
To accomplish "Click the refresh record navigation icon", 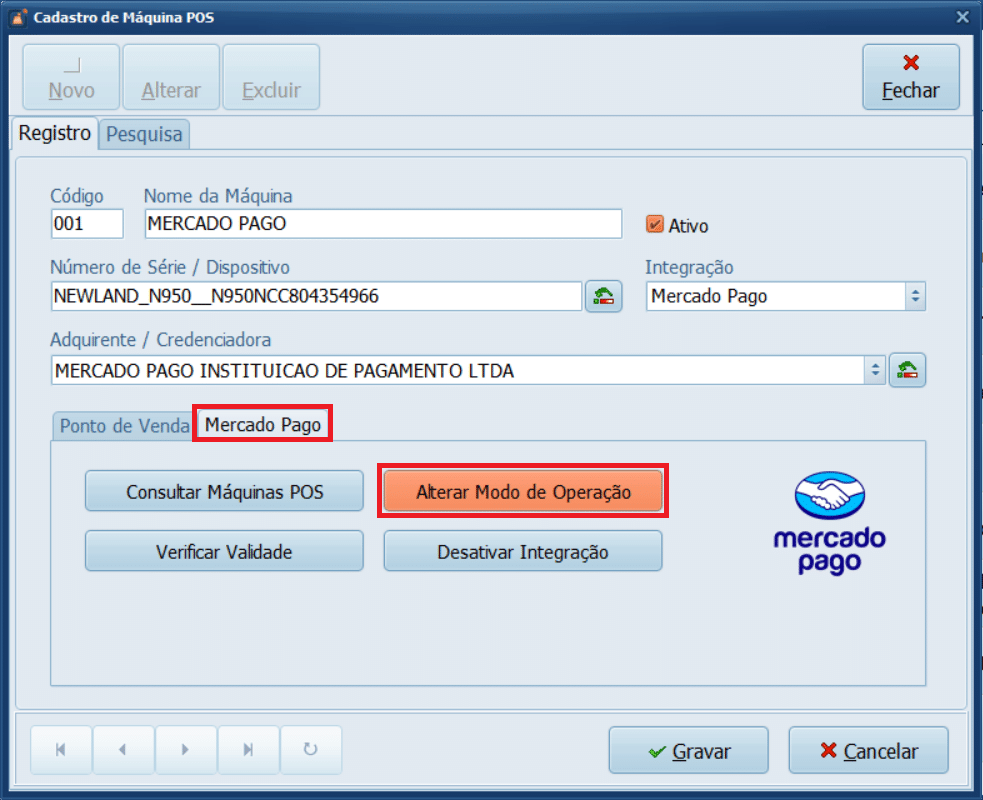I will 310,750.
